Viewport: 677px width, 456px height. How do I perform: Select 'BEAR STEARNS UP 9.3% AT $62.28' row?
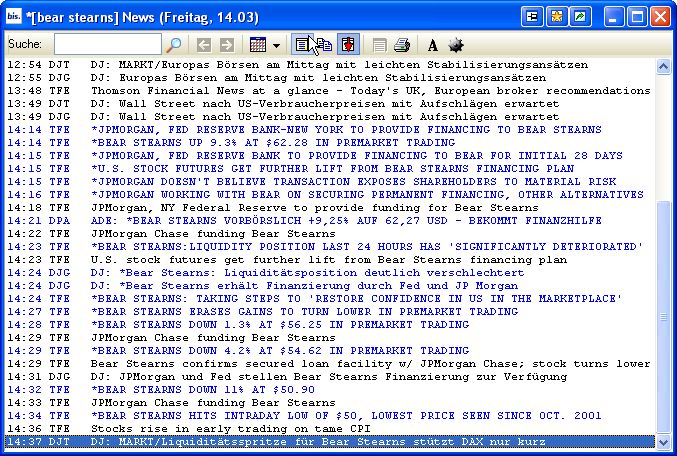pyautogui.click(x=330, y=142)
